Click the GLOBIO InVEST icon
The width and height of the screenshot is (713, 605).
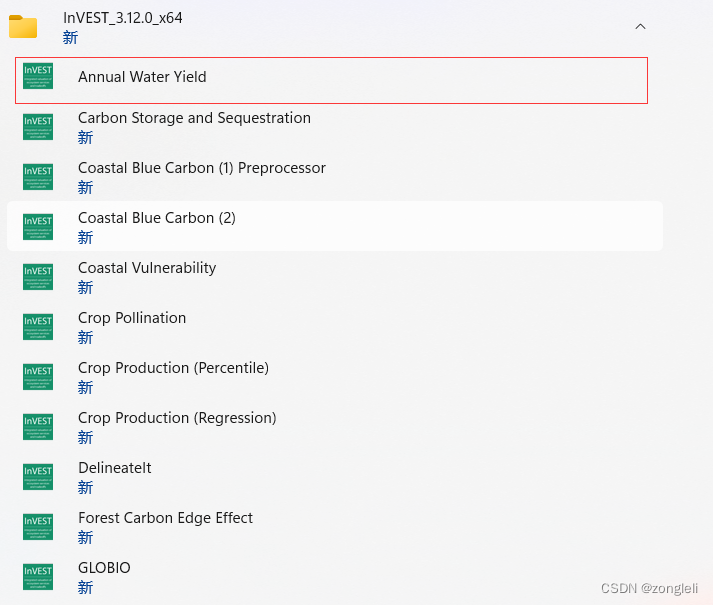point(38,577)
